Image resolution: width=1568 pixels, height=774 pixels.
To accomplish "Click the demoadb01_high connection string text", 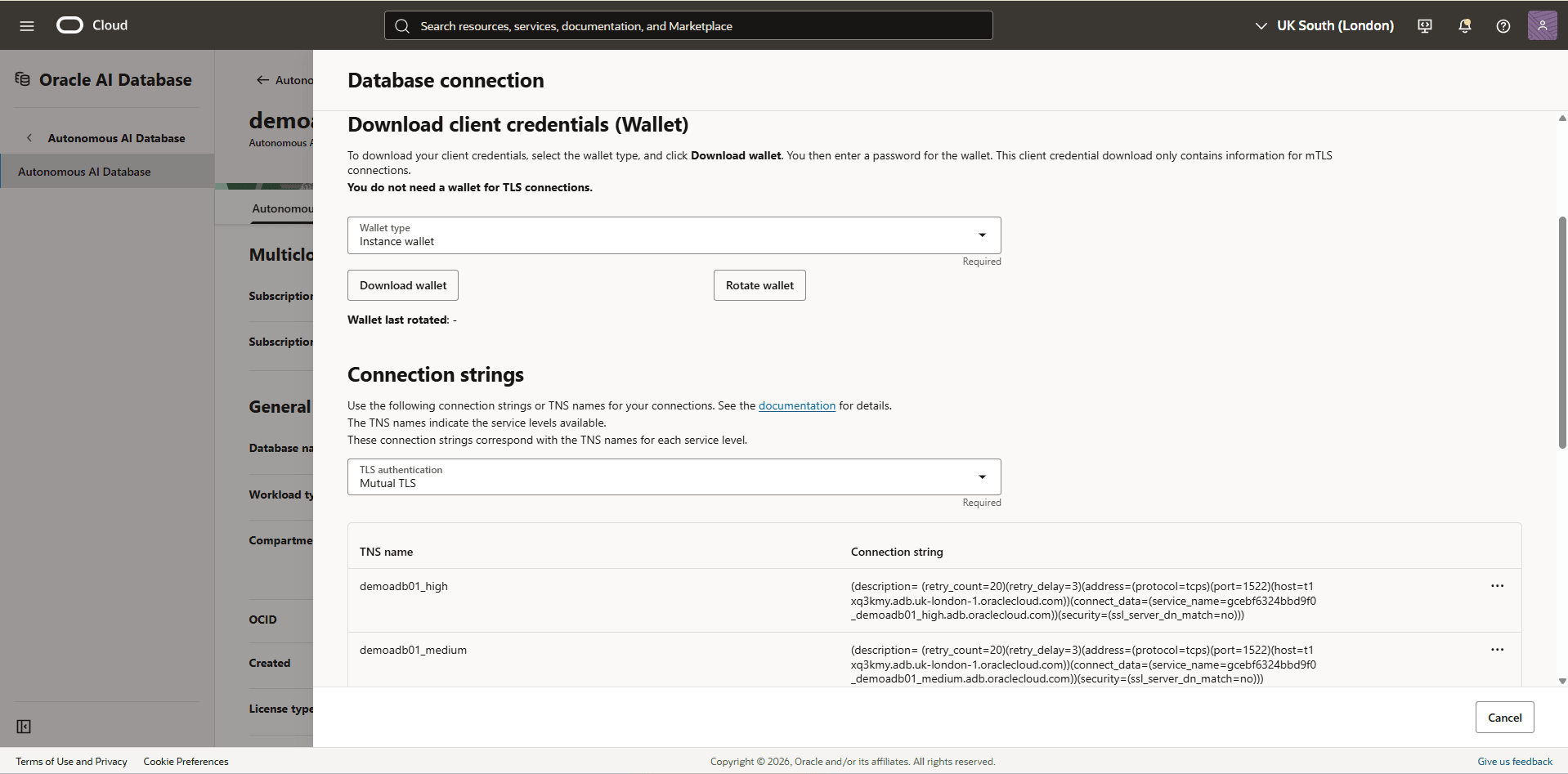I will [1083, 601].
